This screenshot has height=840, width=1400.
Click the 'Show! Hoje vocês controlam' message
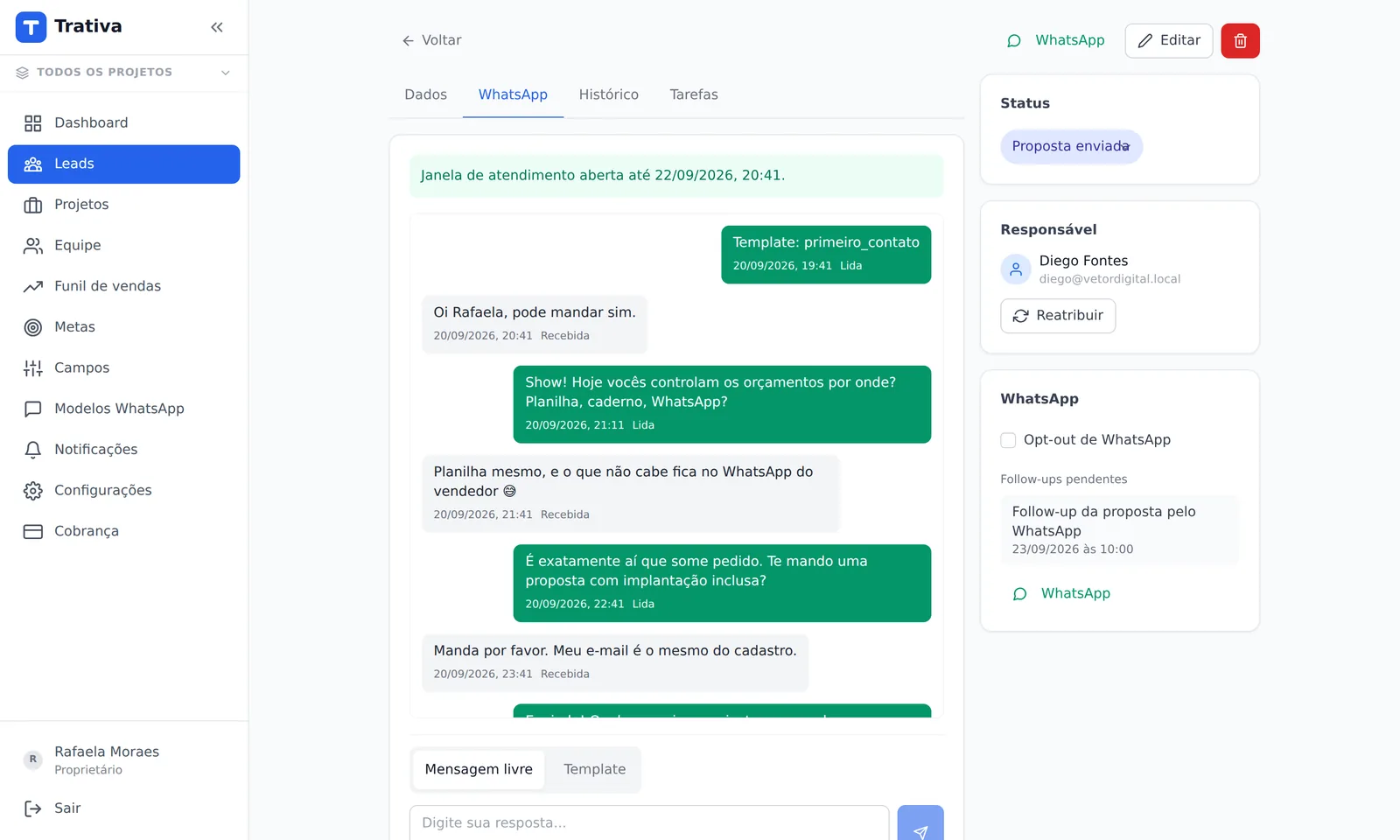(722, 404)
